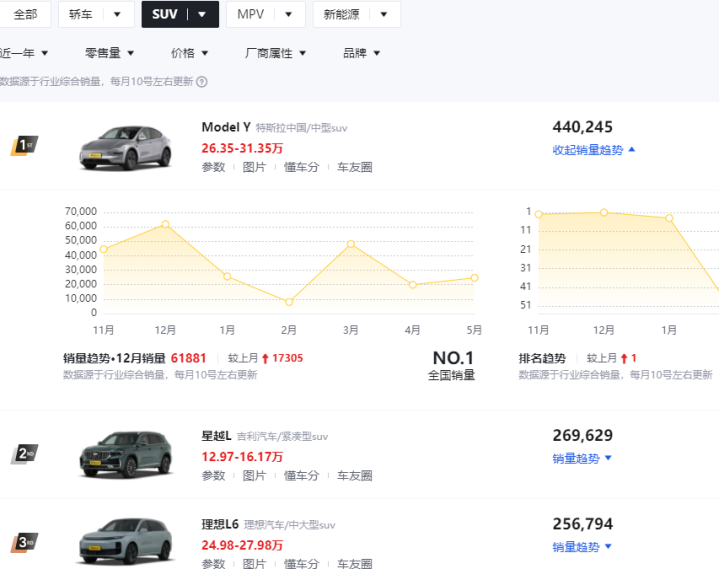Select the SUV category tab
The width and height of the screenshot is (719, 569).
(x=165, y=15)
